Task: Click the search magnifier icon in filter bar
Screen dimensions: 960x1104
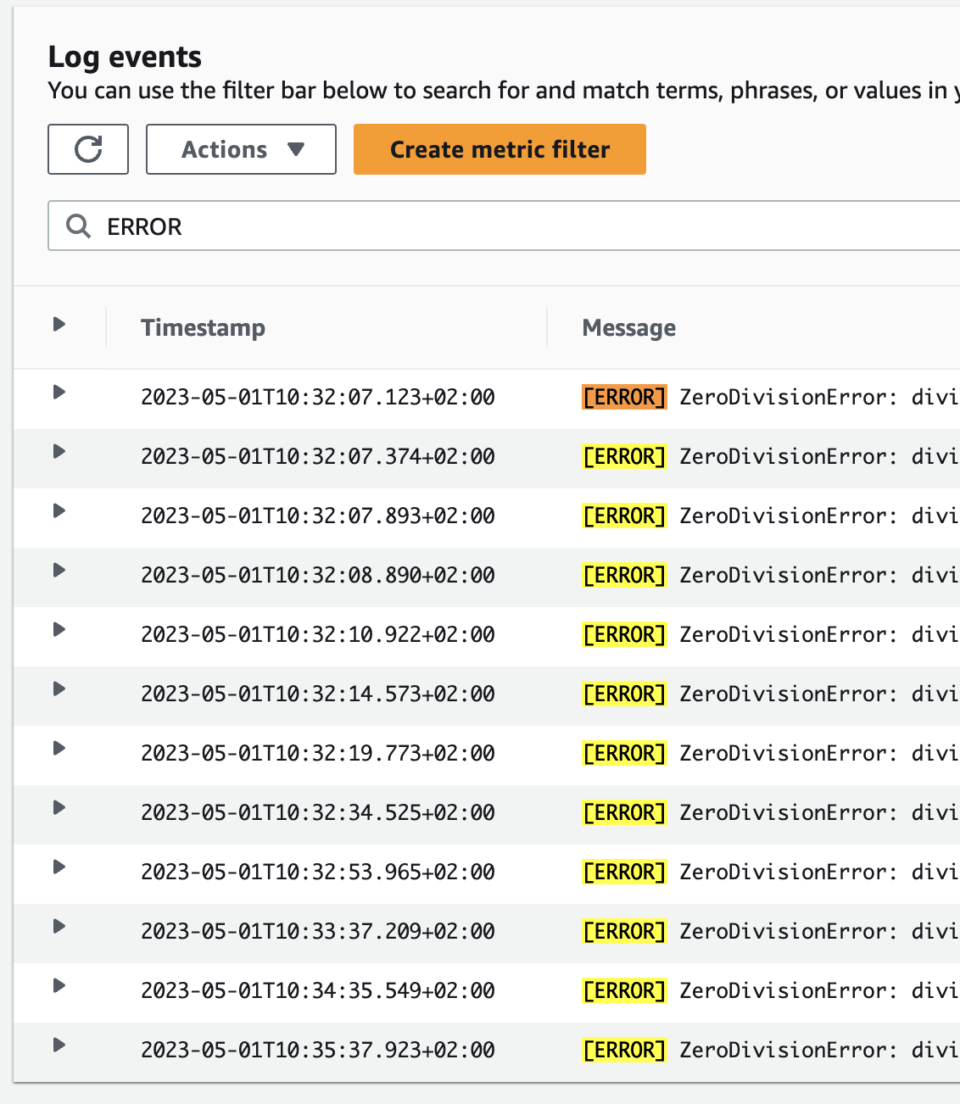Action: [x=78, y=226]
